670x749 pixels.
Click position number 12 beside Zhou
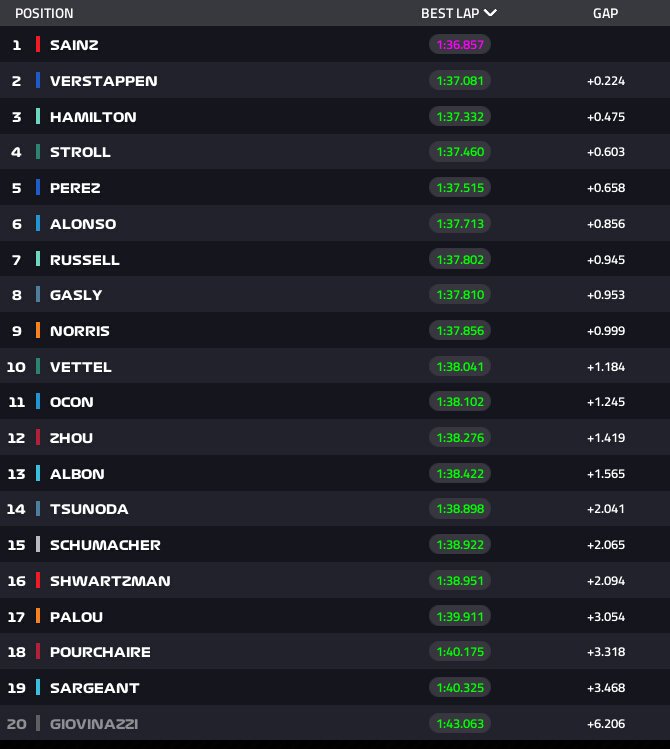[16, 438]
